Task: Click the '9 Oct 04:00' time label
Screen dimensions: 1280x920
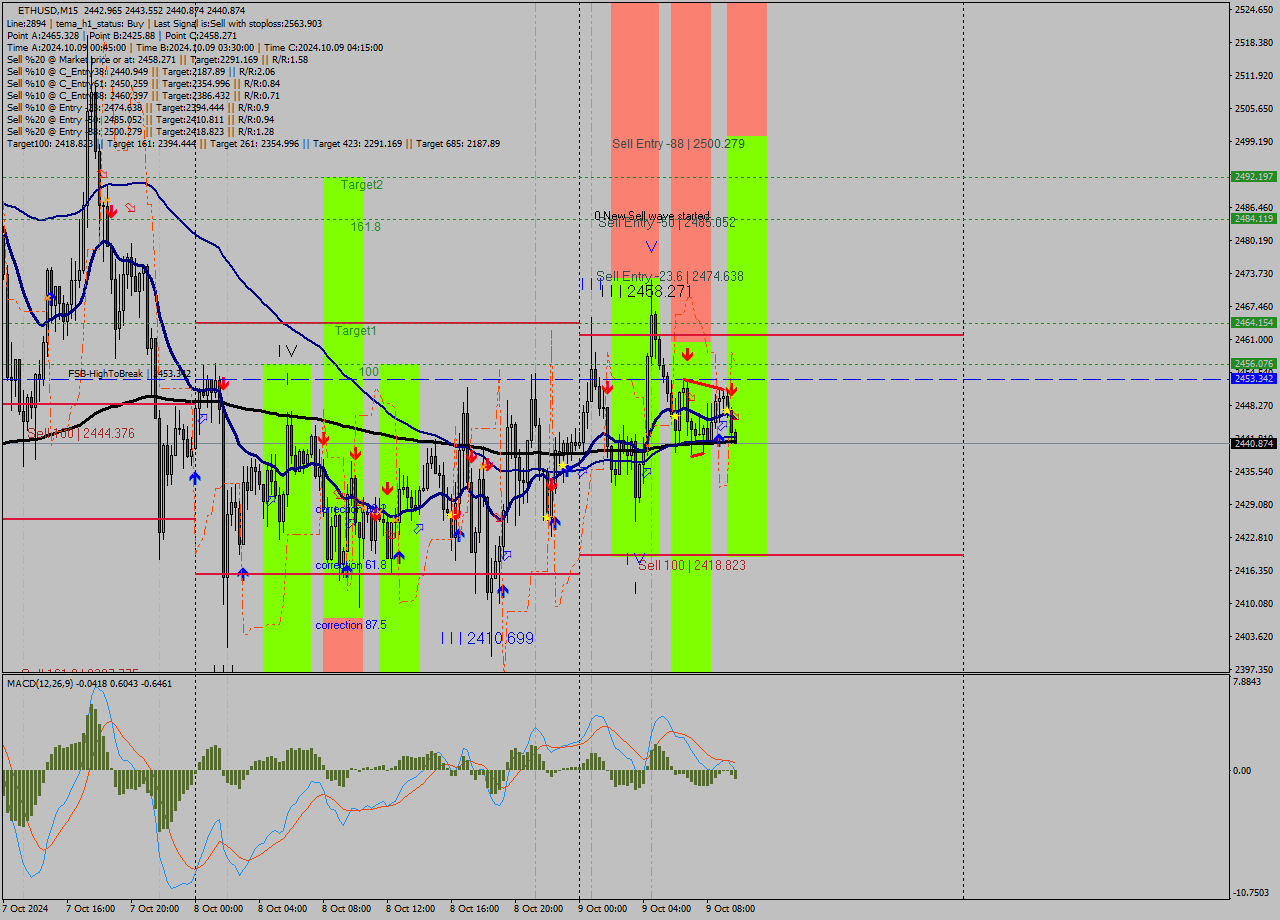Action: [x=666, y=909]
